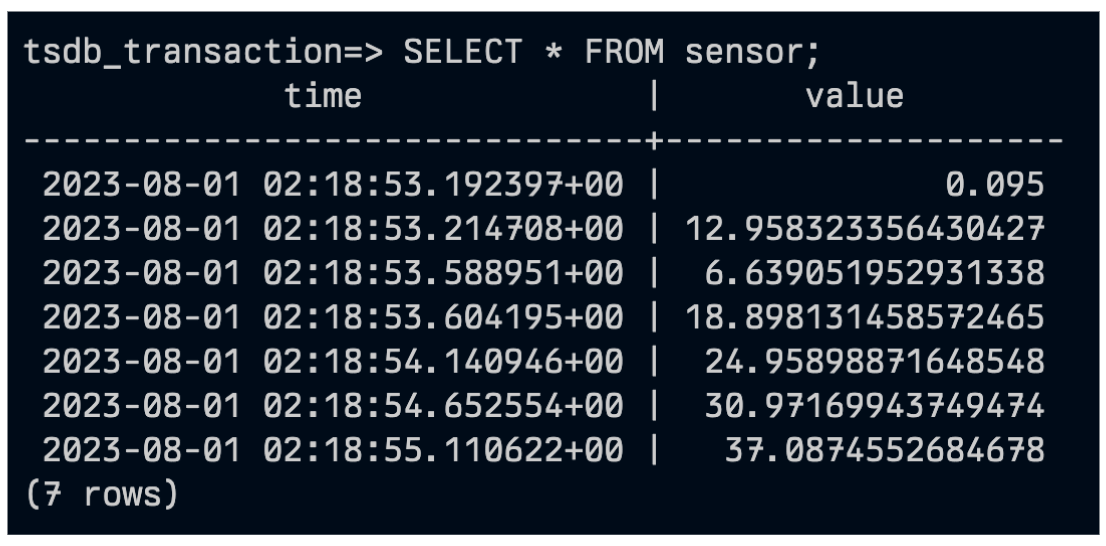The height and width of the screenshot is (546, 1106).
Task: Select the timestamp ending in 53.588951+00
Action: click(x=333, y=273)
